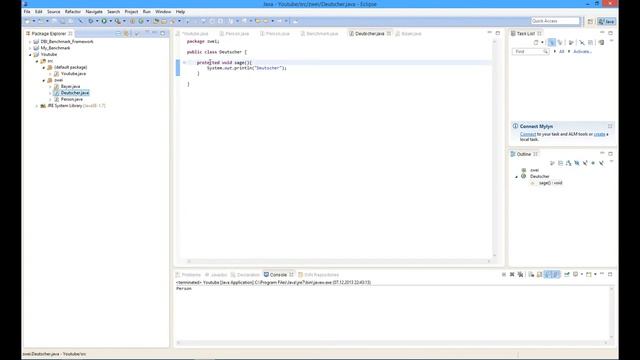Maximize the Package Explorer view
640x360 pixels.
click(162, 33)
